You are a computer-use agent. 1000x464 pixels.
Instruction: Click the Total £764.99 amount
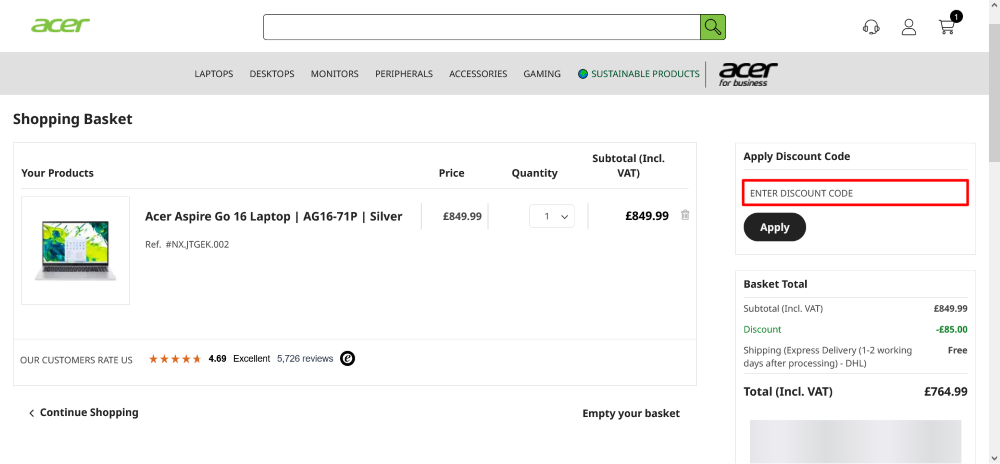(945, 391)
